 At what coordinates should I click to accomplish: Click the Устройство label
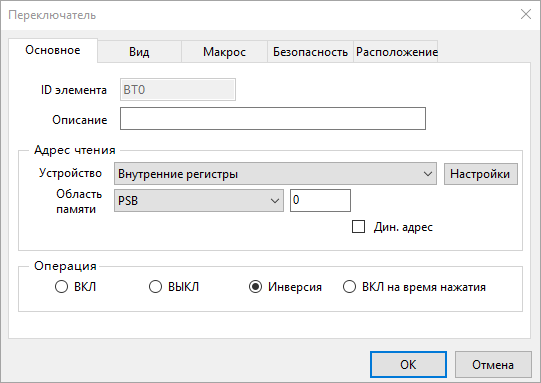(x=70, y=173)
